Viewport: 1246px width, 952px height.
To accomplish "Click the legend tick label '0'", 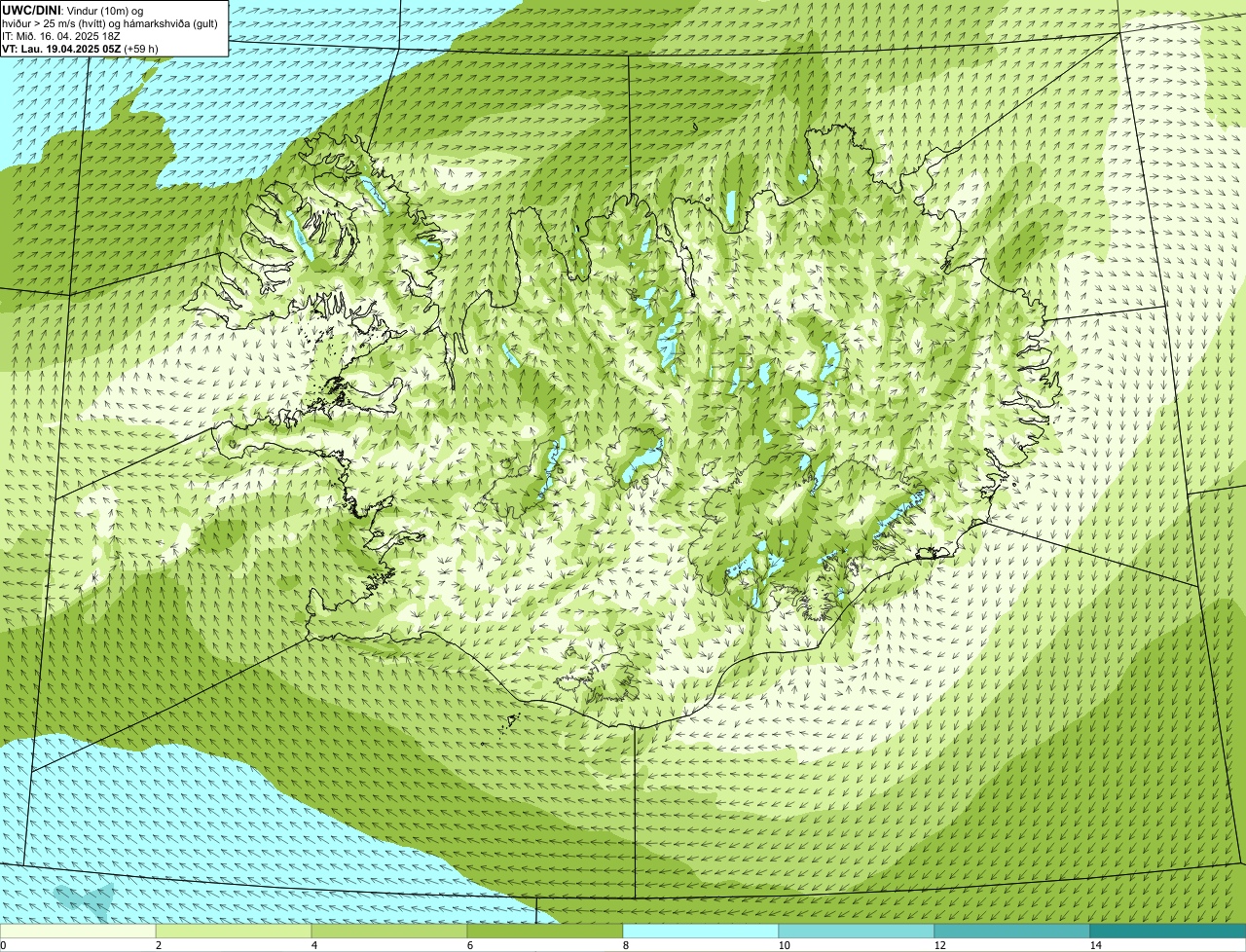I will (x=3, y=945).
